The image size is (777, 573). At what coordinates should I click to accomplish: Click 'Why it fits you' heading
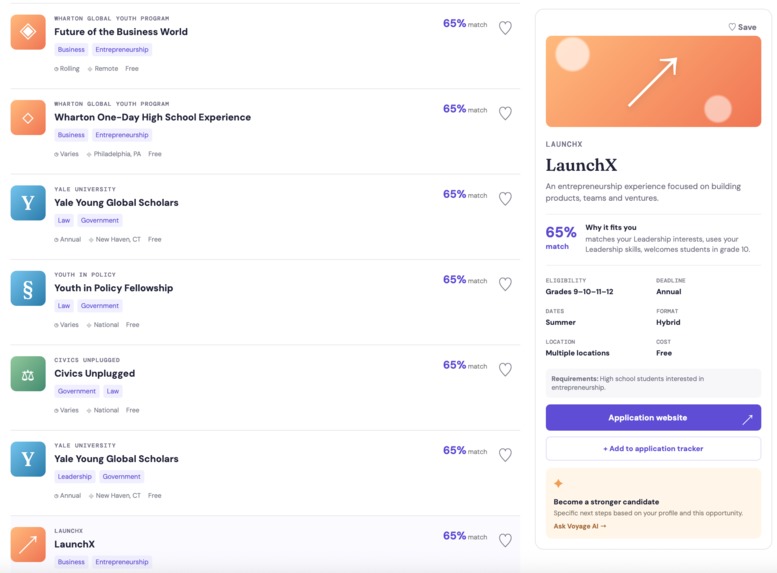(x=611, y=228)
